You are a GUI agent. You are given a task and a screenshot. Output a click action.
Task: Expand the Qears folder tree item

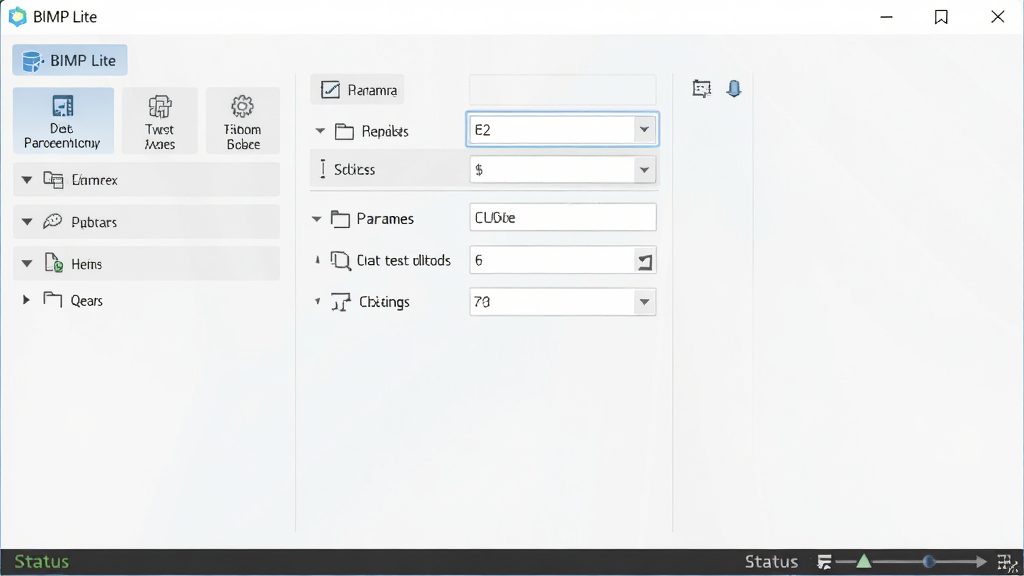(x=26, y=300)
